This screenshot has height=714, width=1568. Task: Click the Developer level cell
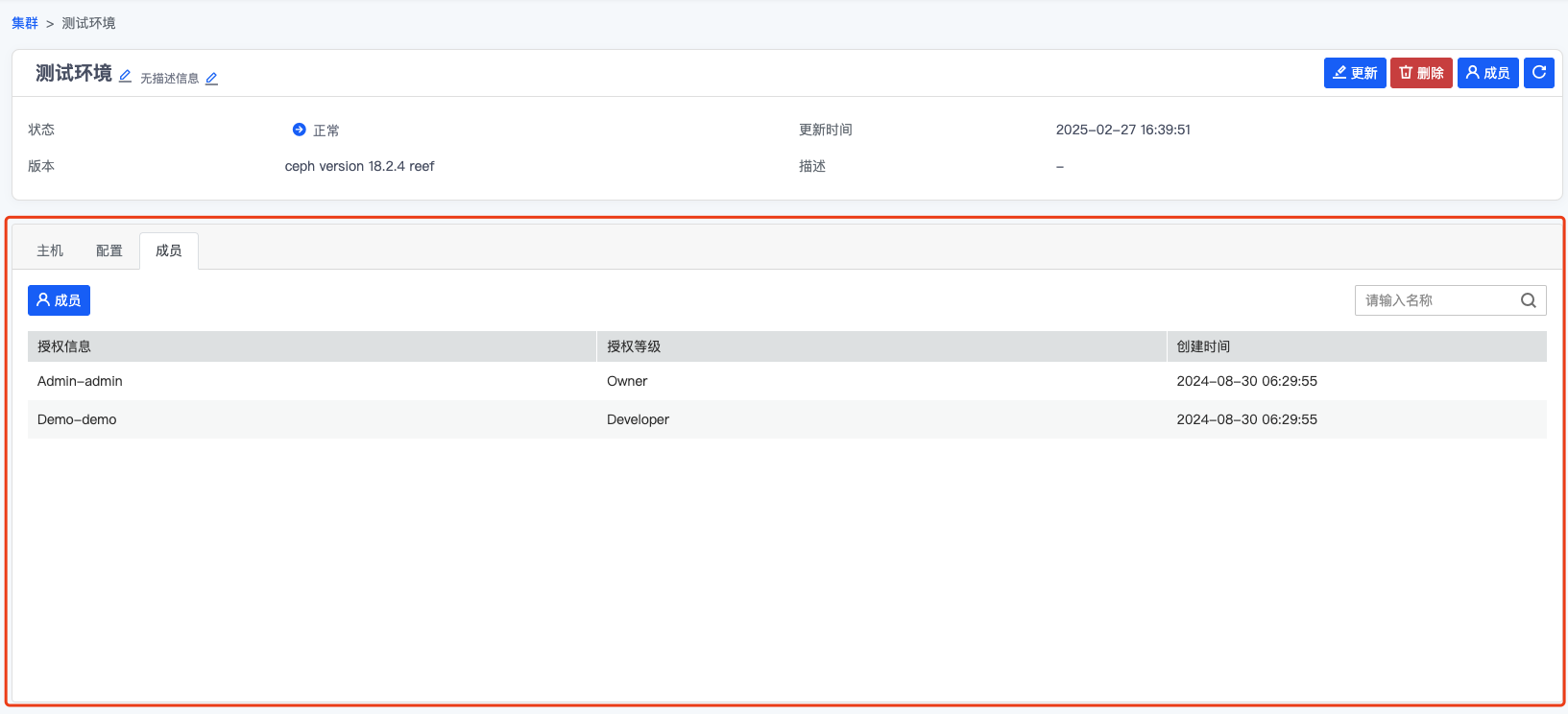[638, 419]
